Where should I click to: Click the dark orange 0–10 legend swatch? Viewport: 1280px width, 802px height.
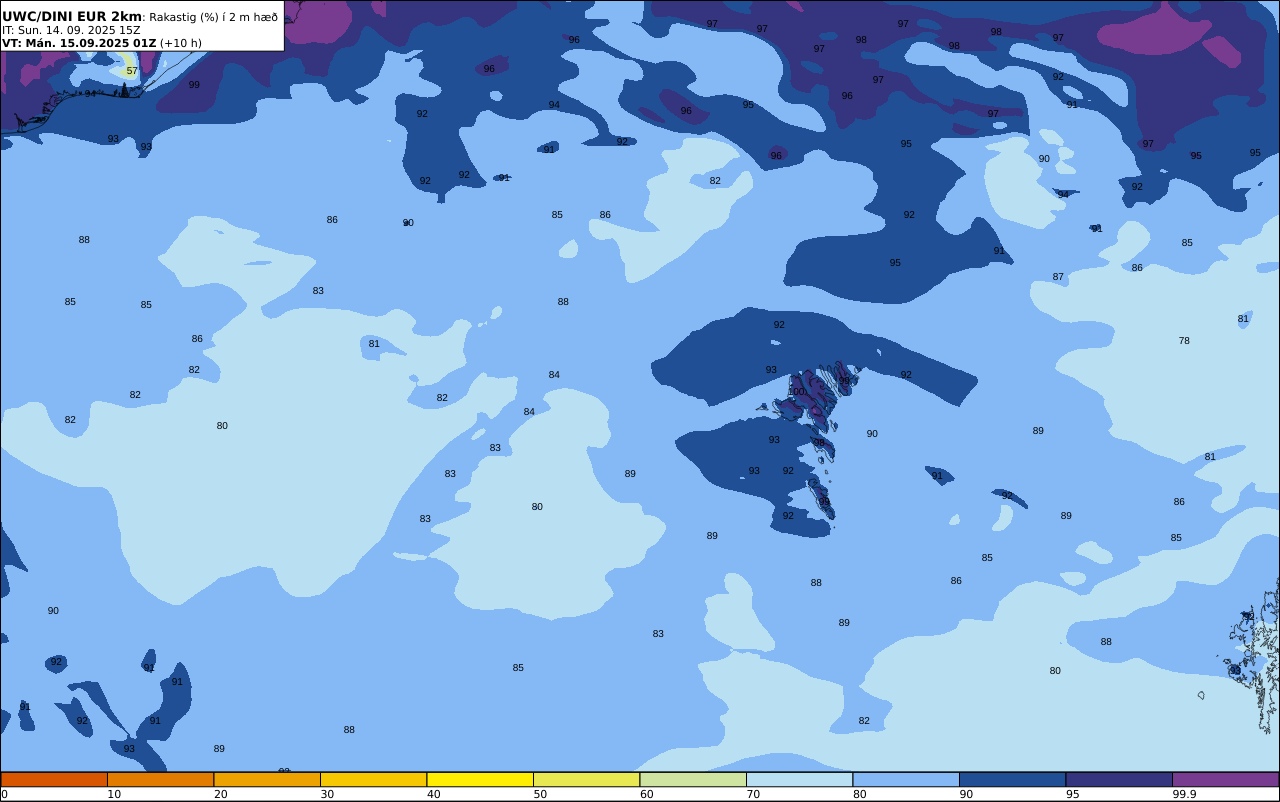[x=54, y=779]
